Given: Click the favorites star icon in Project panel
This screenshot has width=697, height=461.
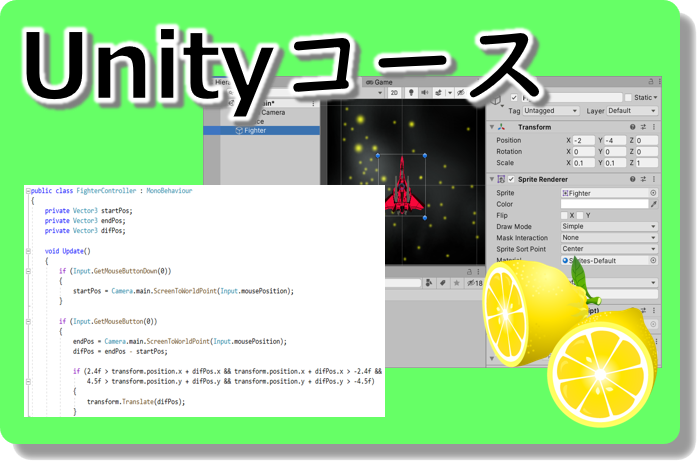Looking at the screenshot, I should click(457, 283).
